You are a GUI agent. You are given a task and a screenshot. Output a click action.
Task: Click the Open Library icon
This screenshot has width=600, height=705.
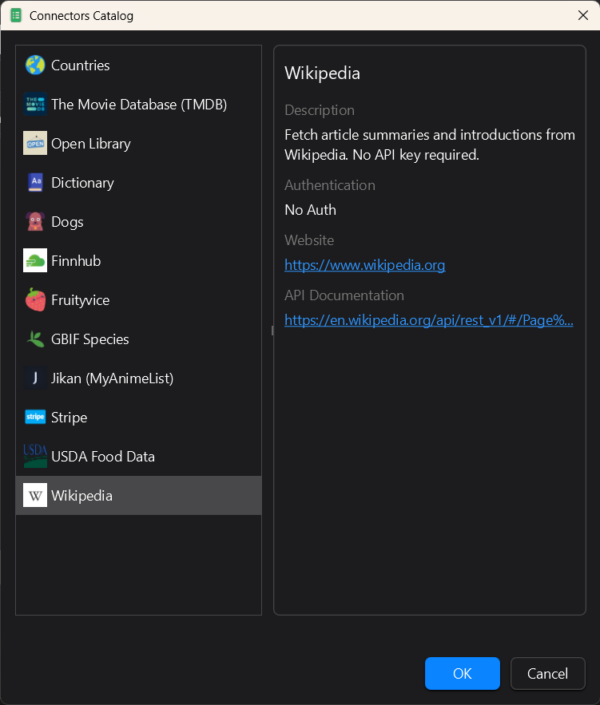[35, 143]
